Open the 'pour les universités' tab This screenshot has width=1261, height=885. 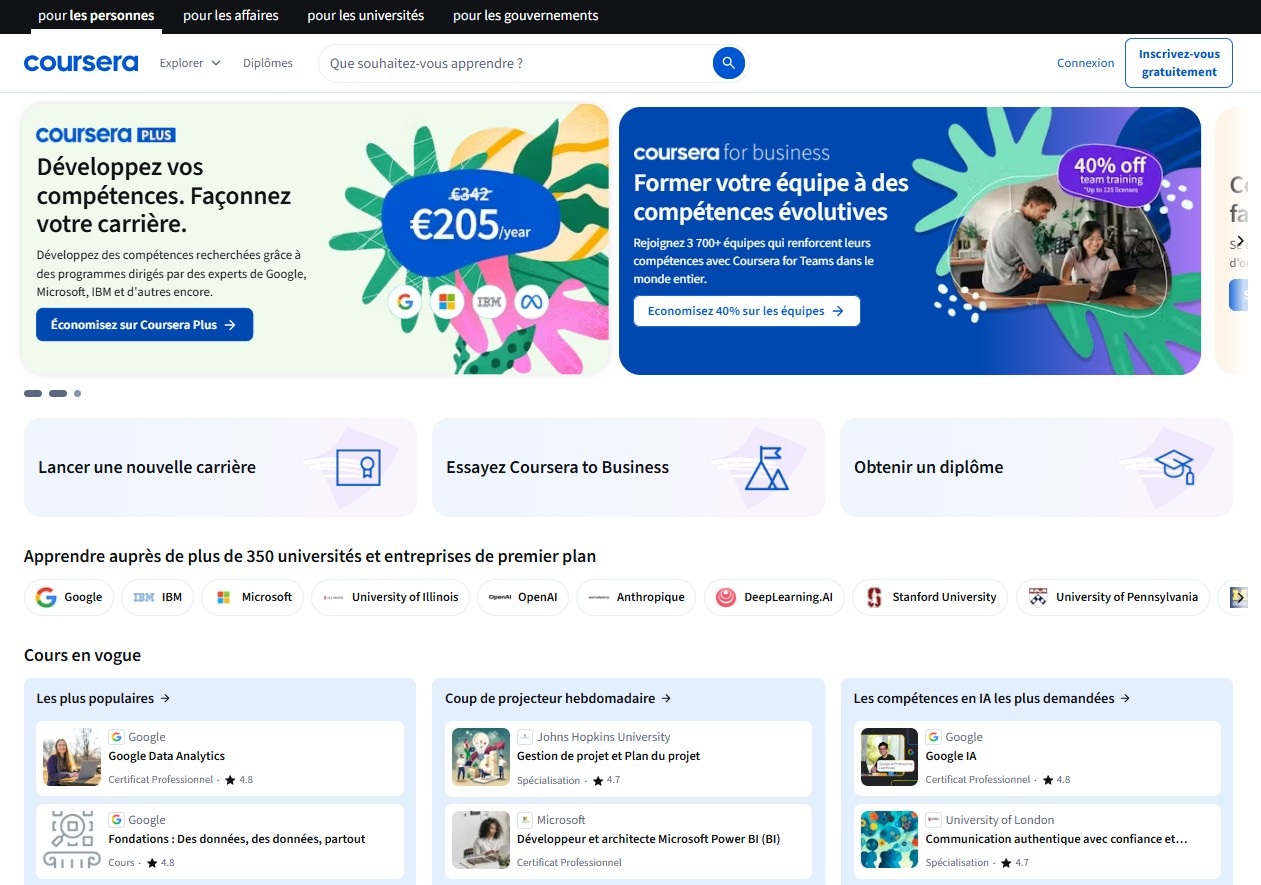[366, 16]
